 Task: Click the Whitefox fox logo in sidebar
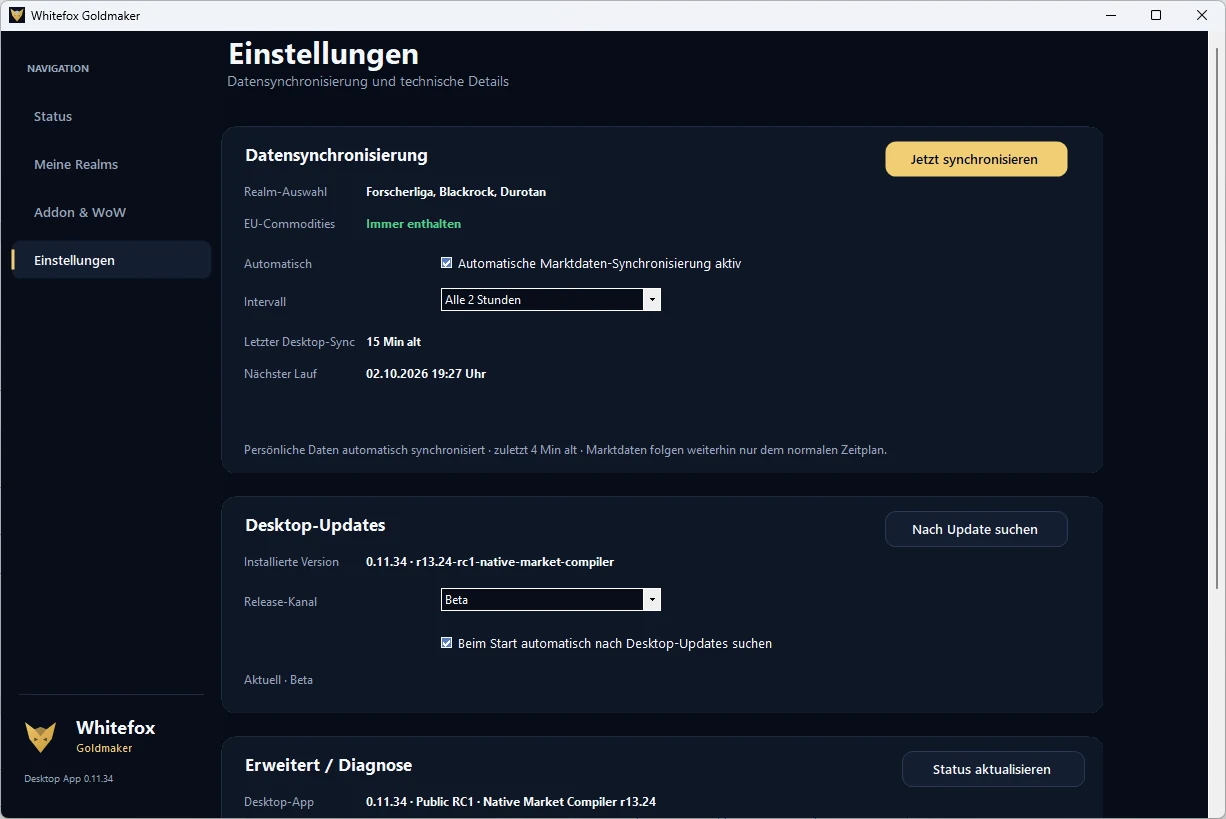tap(41, 737)
